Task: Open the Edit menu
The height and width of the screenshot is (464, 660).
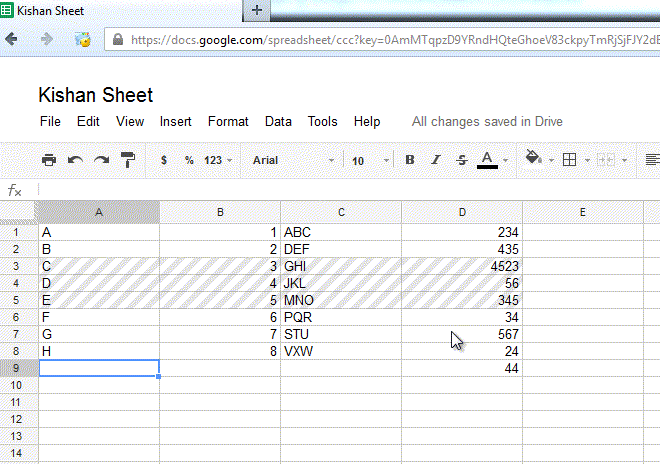Action: pyautogui.click(x=88, y=122)
